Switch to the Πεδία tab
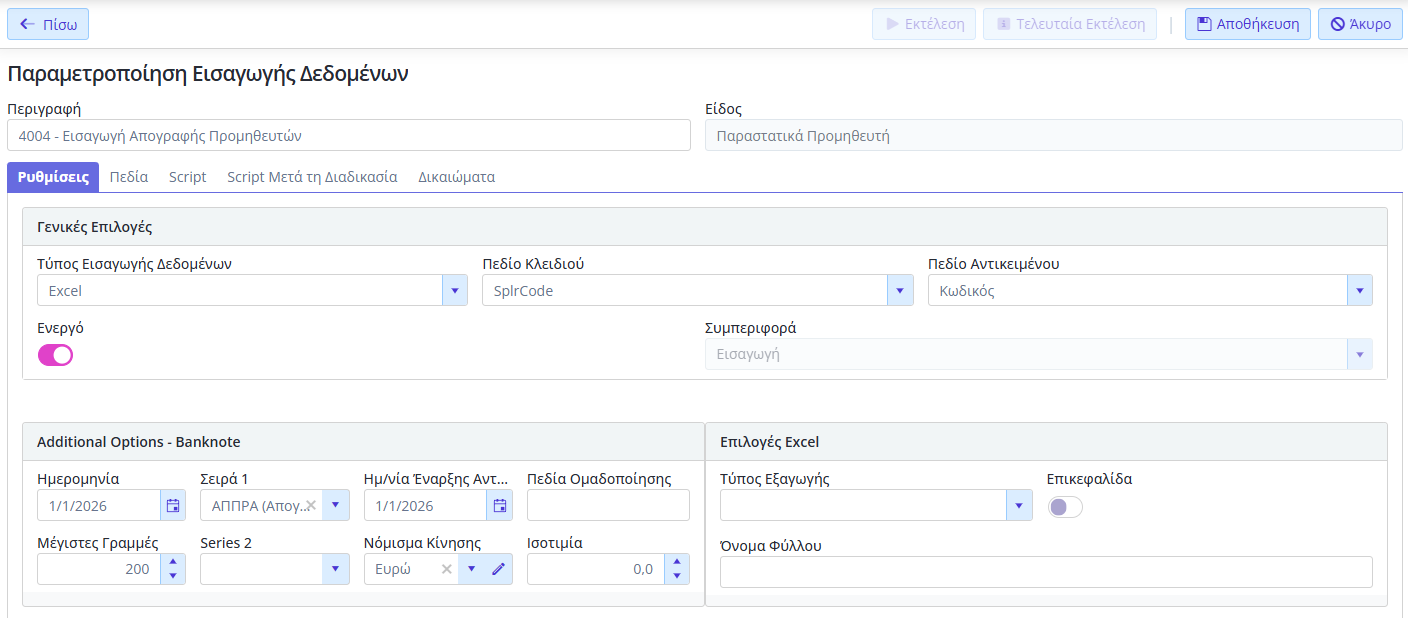1408x618 pixels. [129, 177]
